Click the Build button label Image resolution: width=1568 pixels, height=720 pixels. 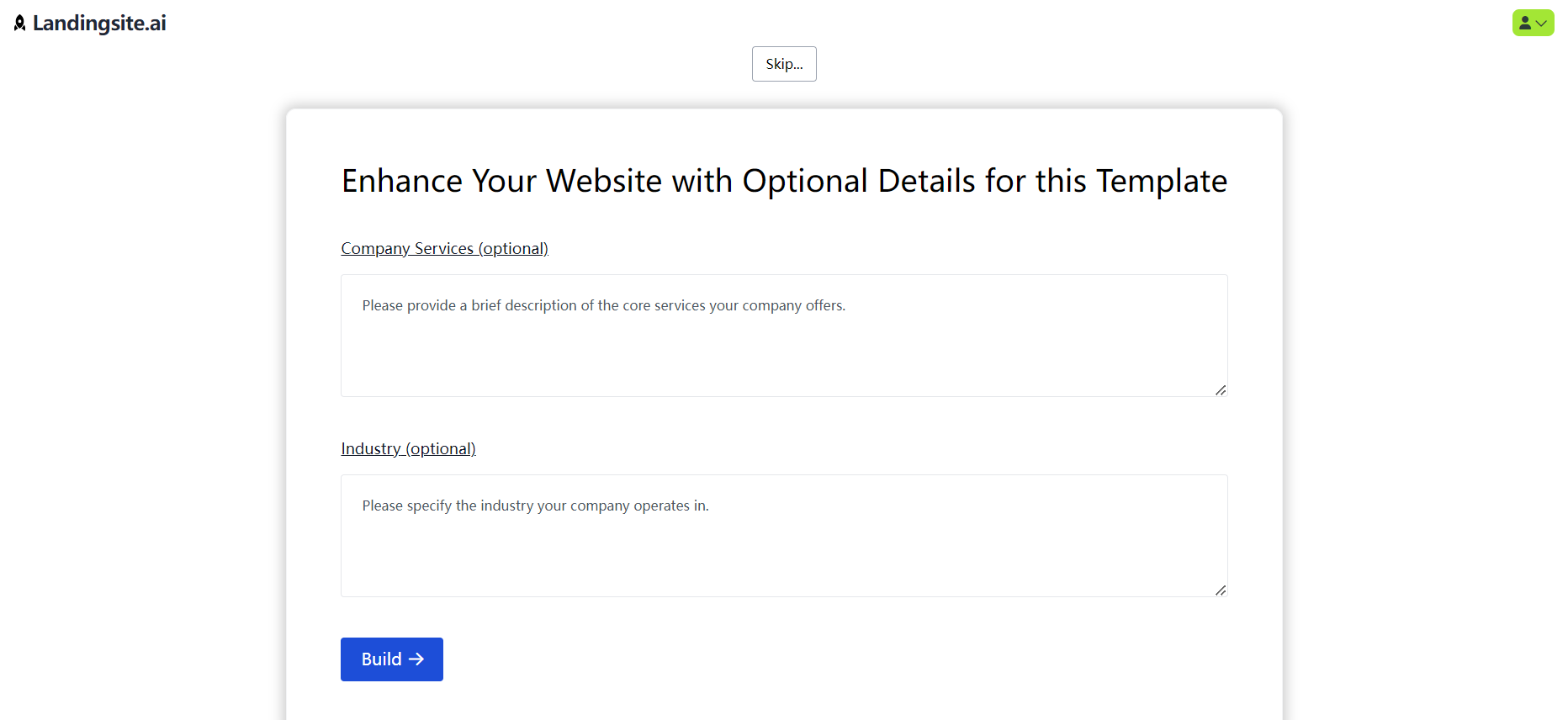[x=381, y=659]
